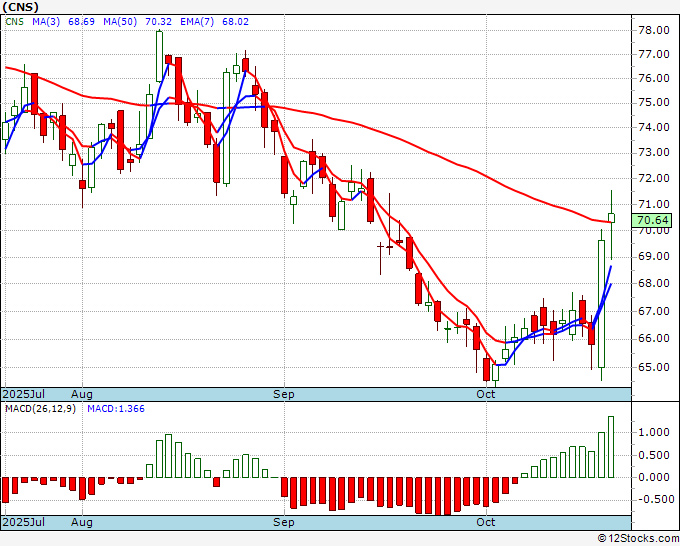Click the 66.00 price axis label

click(x=654, y=339)
